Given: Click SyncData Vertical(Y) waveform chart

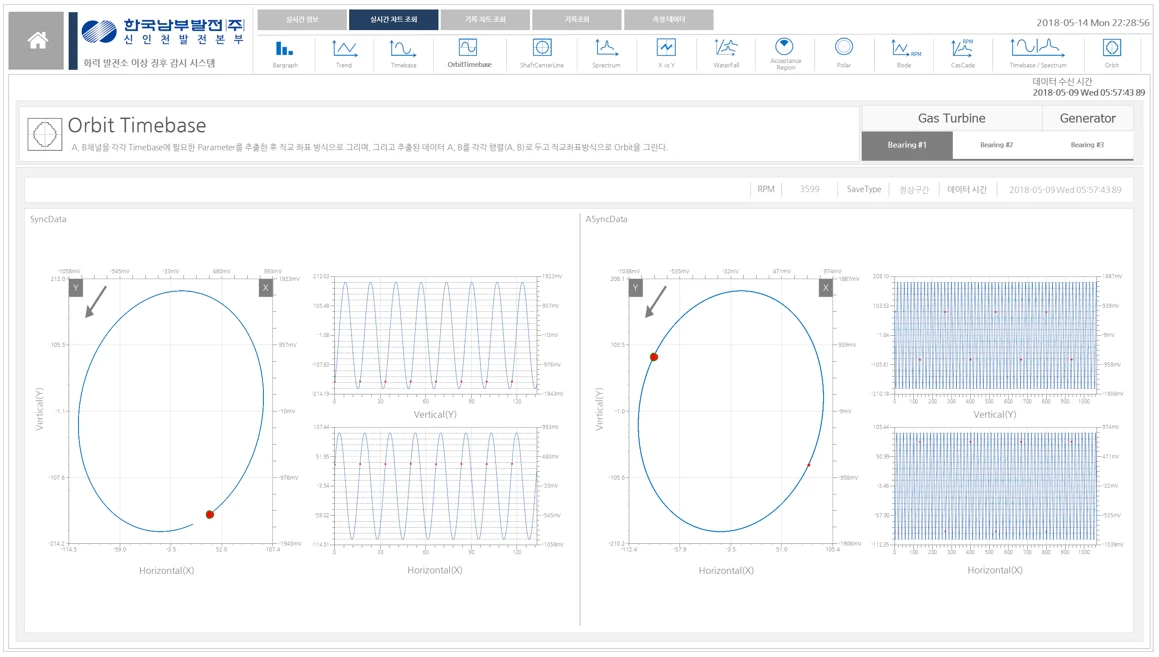Looking at the screenshot, I should click(435, 336).
